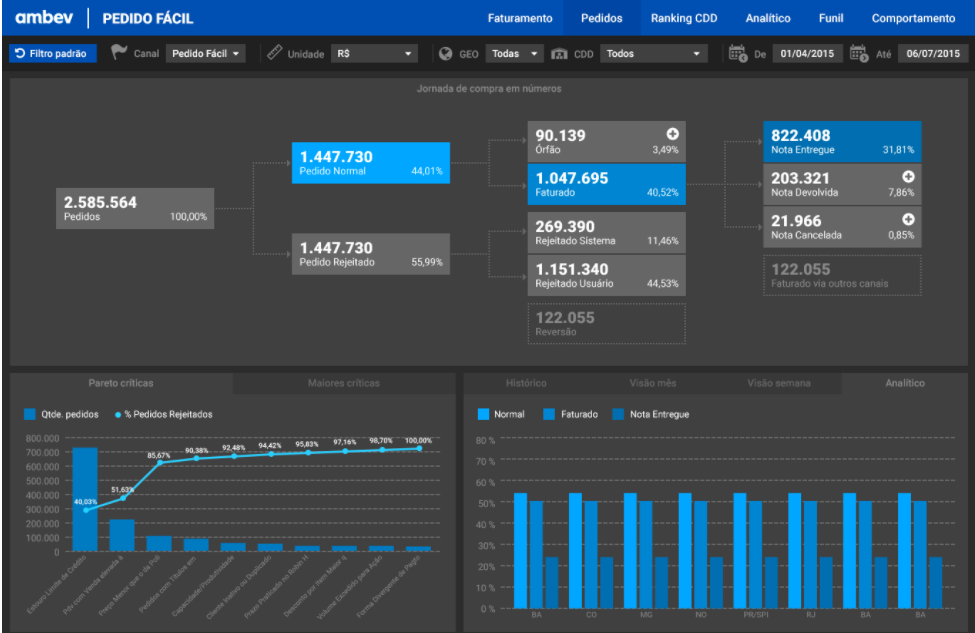Click the 85,67% point on Pareto line
The image size is (975, 633).
(160, 462)
